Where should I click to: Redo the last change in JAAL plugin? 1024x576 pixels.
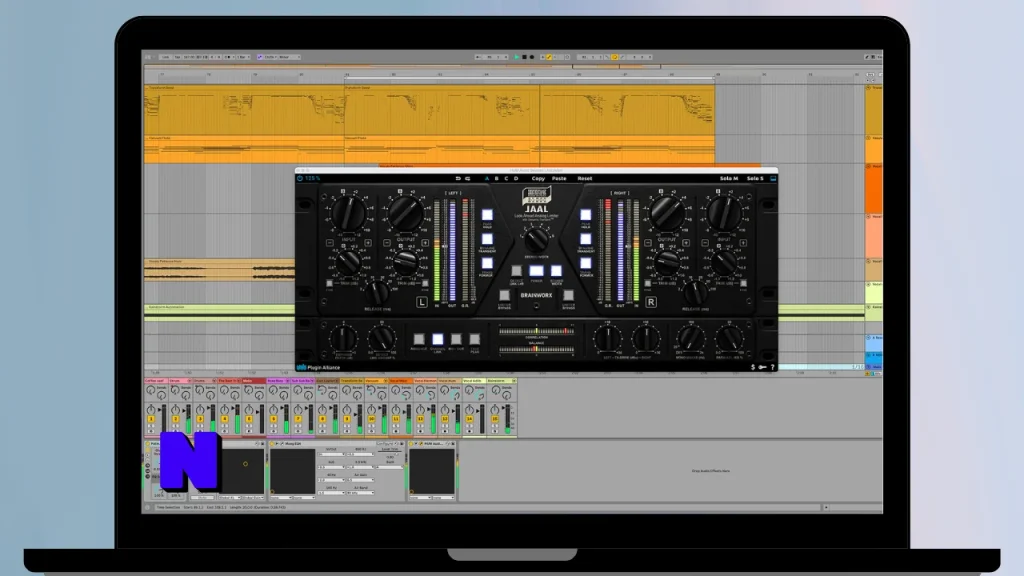coord(468,178)
